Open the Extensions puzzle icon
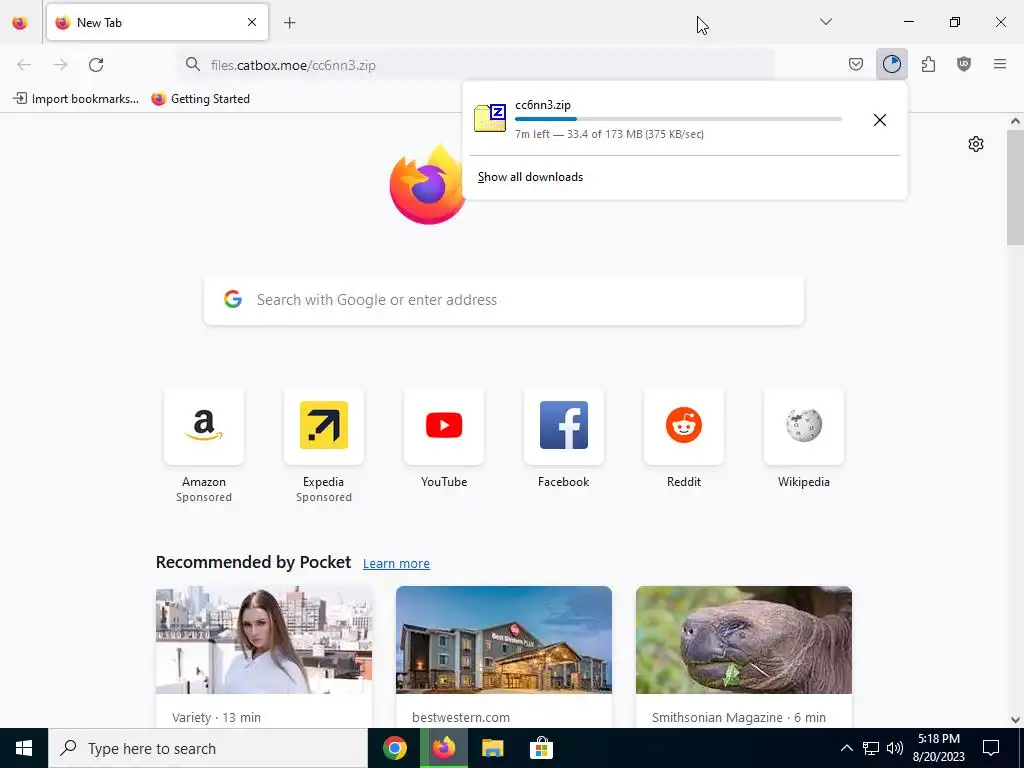The height and width of the screenshot is (768, 1024). click(x=928, y=64)
